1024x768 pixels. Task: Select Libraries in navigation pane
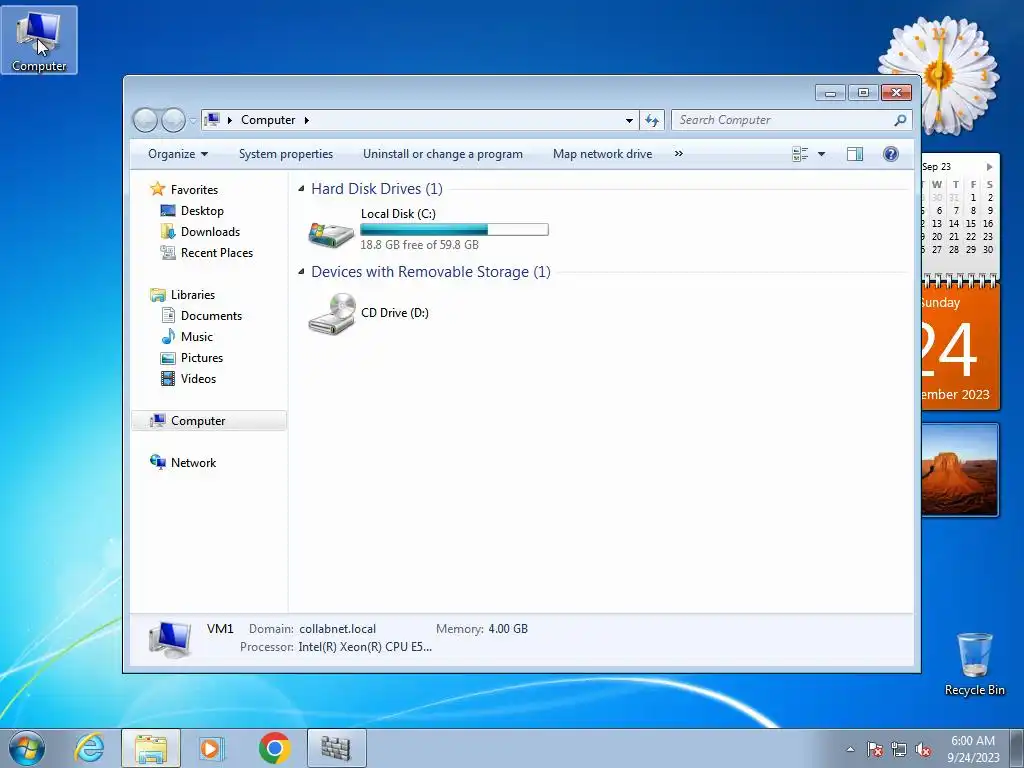(x=192, y=295)
